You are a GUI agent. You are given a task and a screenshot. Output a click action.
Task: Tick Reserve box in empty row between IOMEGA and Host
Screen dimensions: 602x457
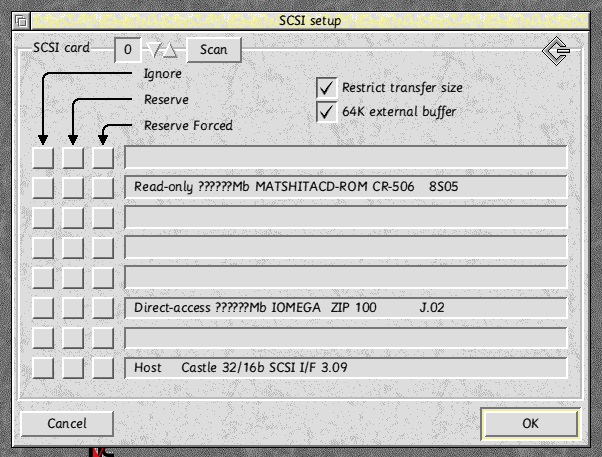73,338
